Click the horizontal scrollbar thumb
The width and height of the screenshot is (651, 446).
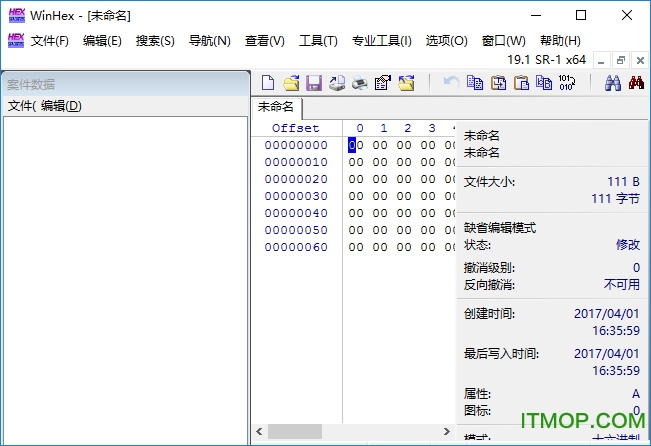(295, 431)
